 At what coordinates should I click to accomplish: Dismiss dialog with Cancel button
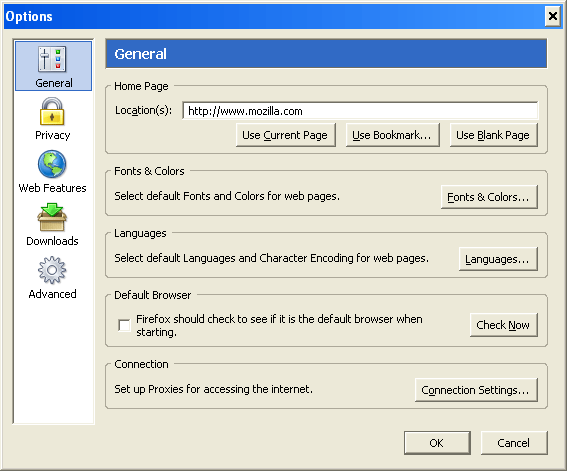click(x=514, y=443)
